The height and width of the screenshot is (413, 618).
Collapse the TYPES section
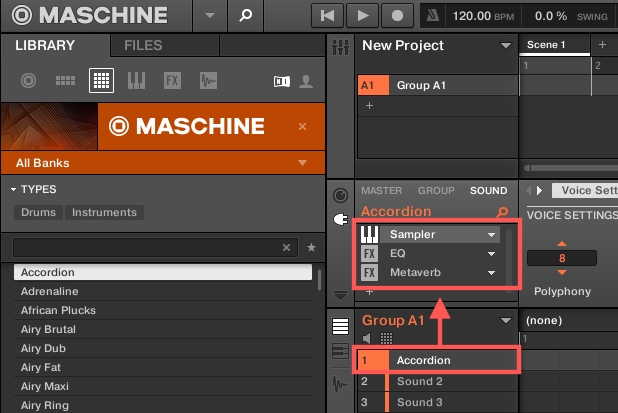point(13,190)
